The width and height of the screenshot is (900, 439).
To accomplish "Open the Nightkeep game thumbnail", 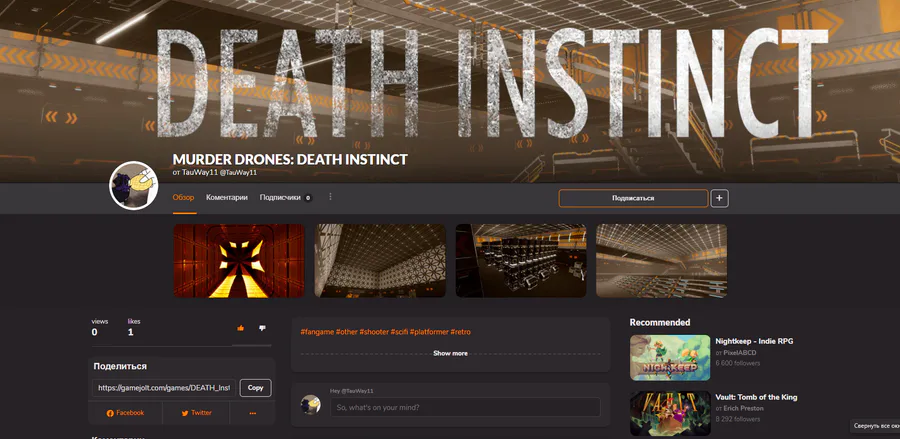I will point(670,358).
